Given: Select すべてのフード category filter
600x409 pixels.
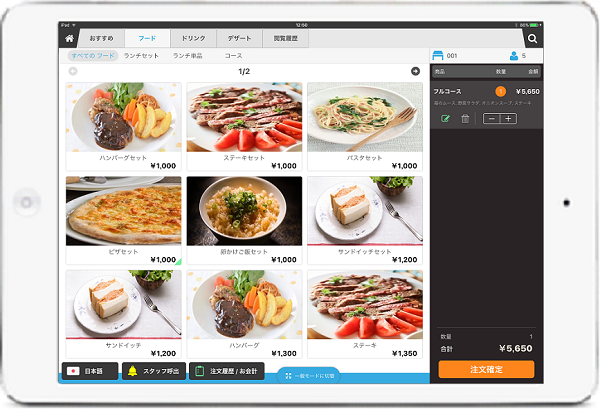Looking at the screenshot, I should 93,55.
